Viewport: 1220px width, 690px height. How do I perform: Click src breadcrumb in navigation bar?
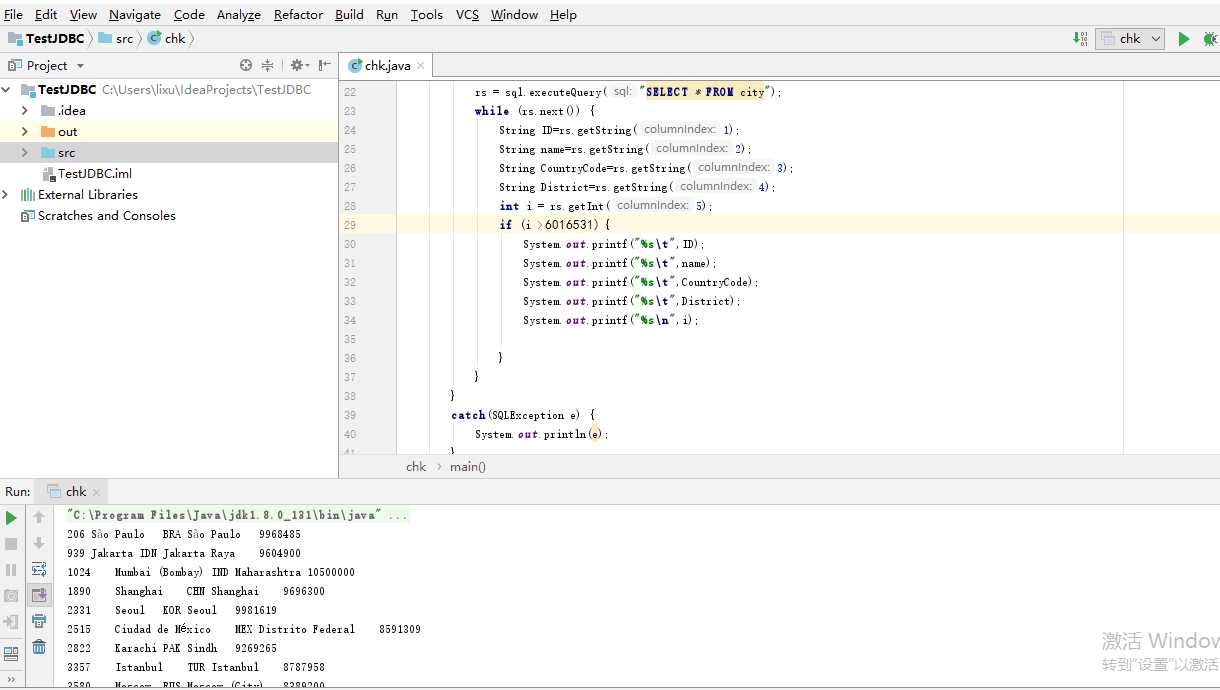[x=116, y=38]
